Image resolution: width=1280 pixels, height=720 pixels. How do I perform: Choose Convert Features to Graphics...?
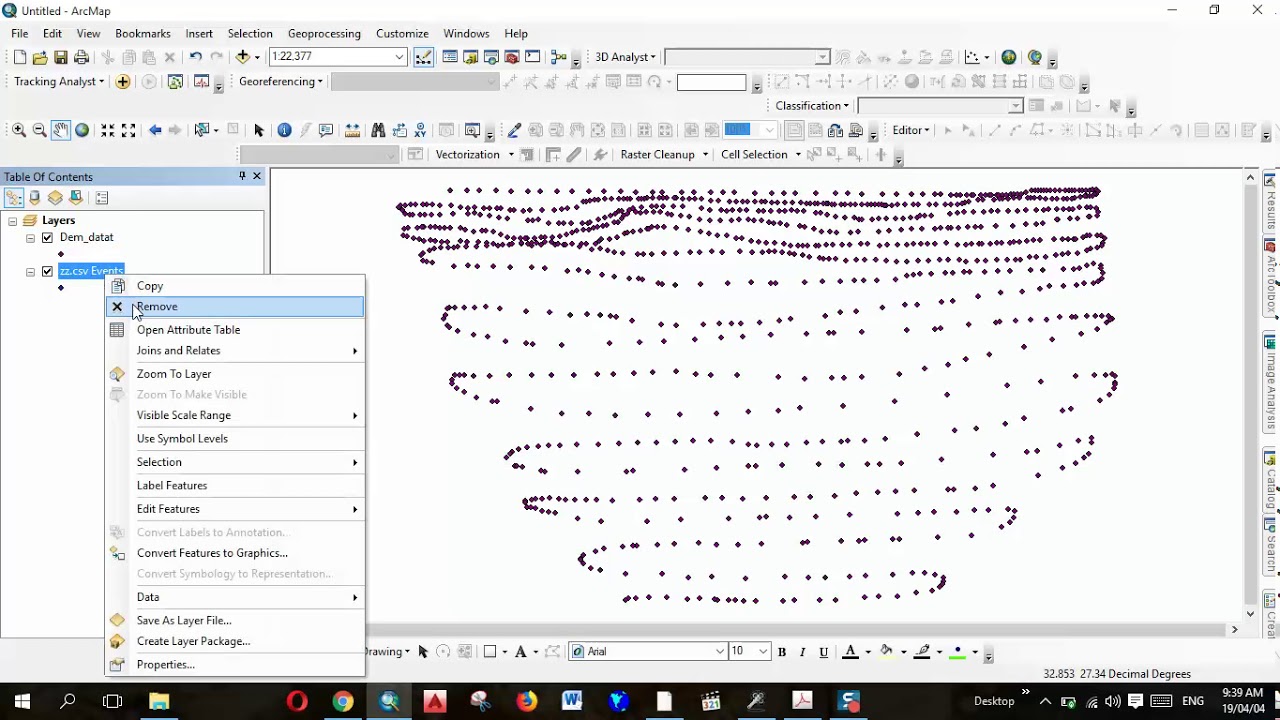tap(235, 553)
